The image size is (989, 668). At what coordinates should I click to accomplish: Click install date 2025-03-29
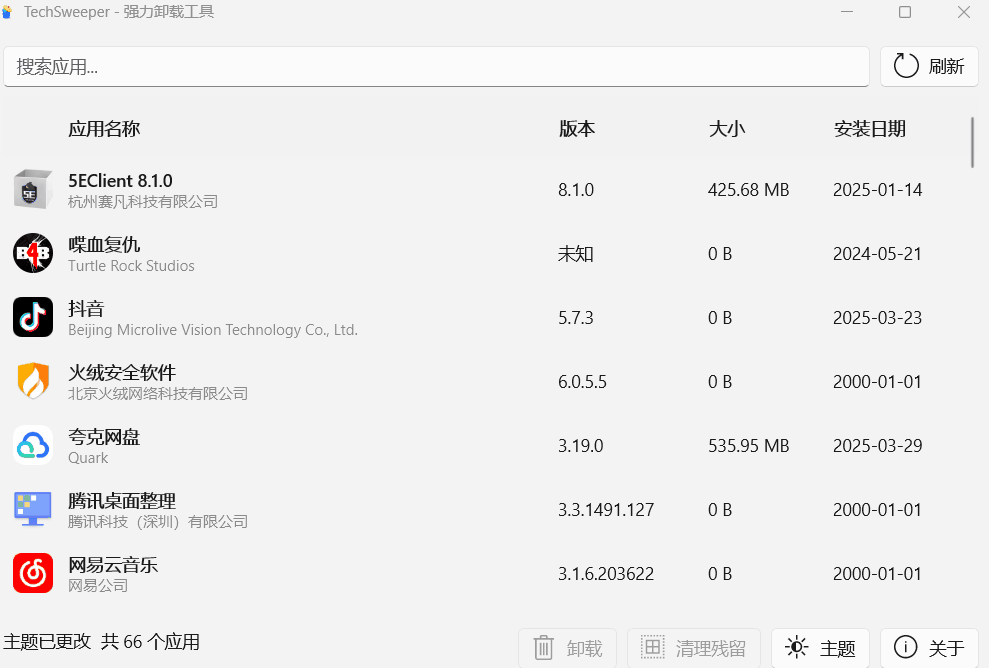[x=877, y=445]
